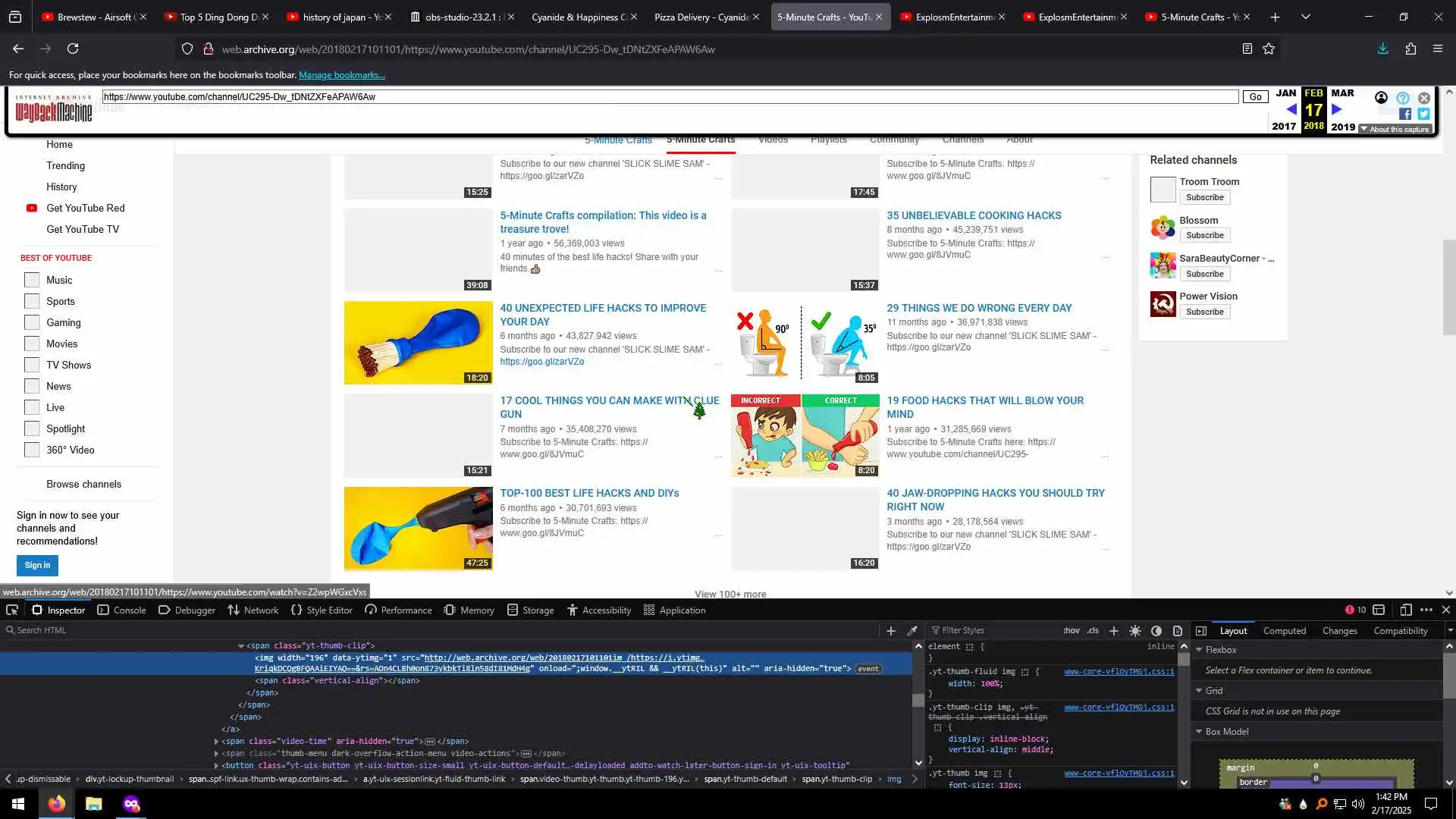Open File Explorer from taskbar
Viewport: 1456px width, 819px height.
click(x=93, y=804)
